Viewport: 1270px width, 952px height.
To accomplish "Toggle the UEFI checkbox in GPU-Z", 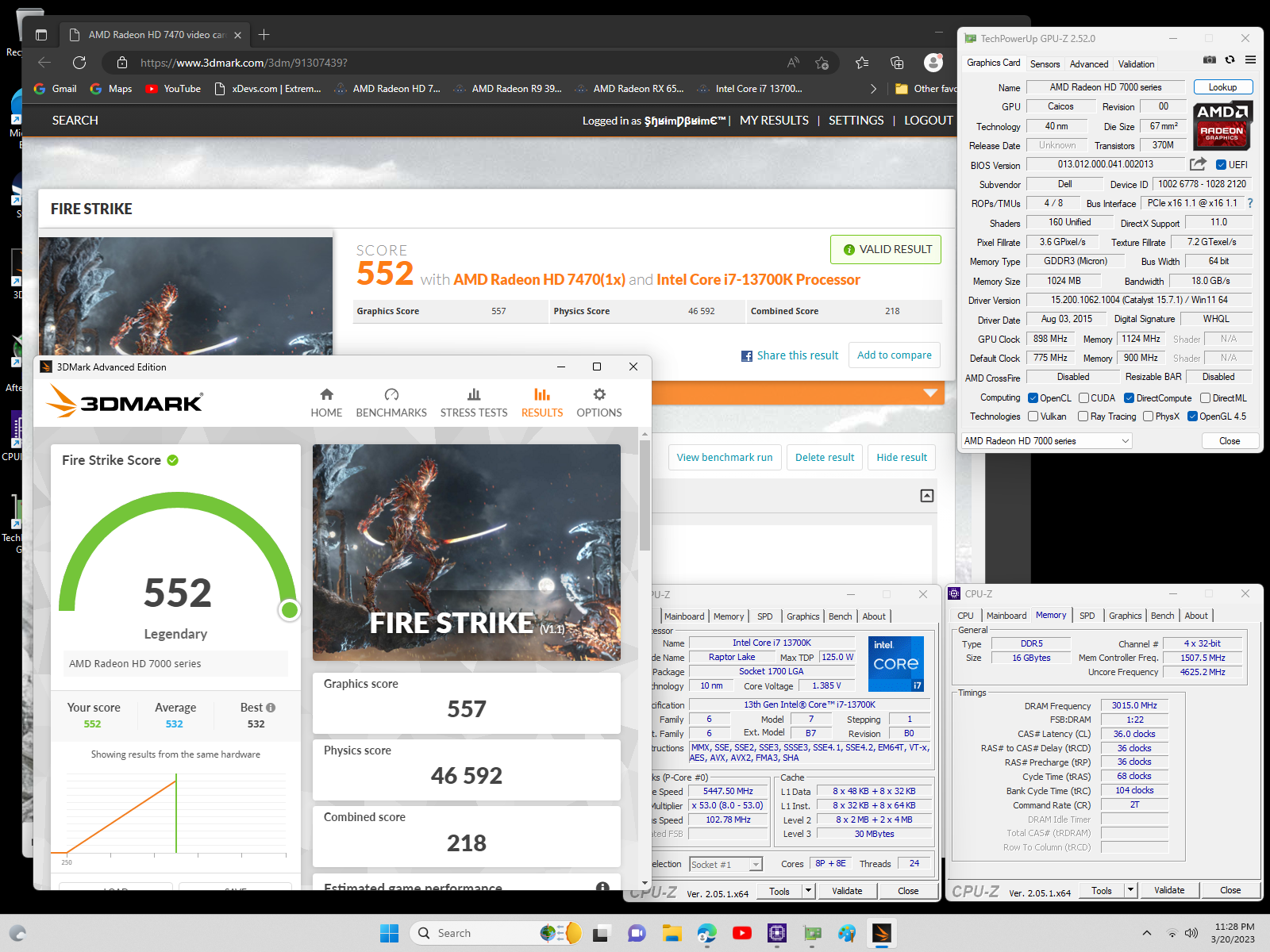I will [x=1221, y=165].
